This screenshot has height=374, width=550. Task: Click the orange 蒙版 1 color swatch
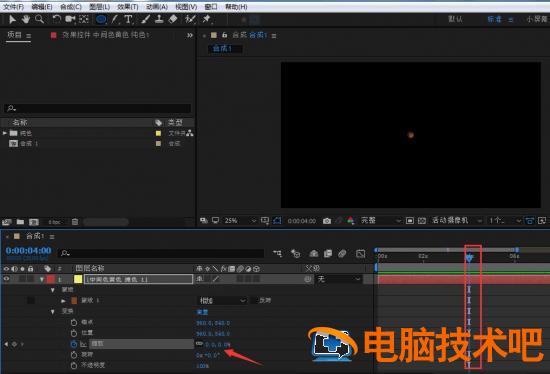tap(74, 301)
